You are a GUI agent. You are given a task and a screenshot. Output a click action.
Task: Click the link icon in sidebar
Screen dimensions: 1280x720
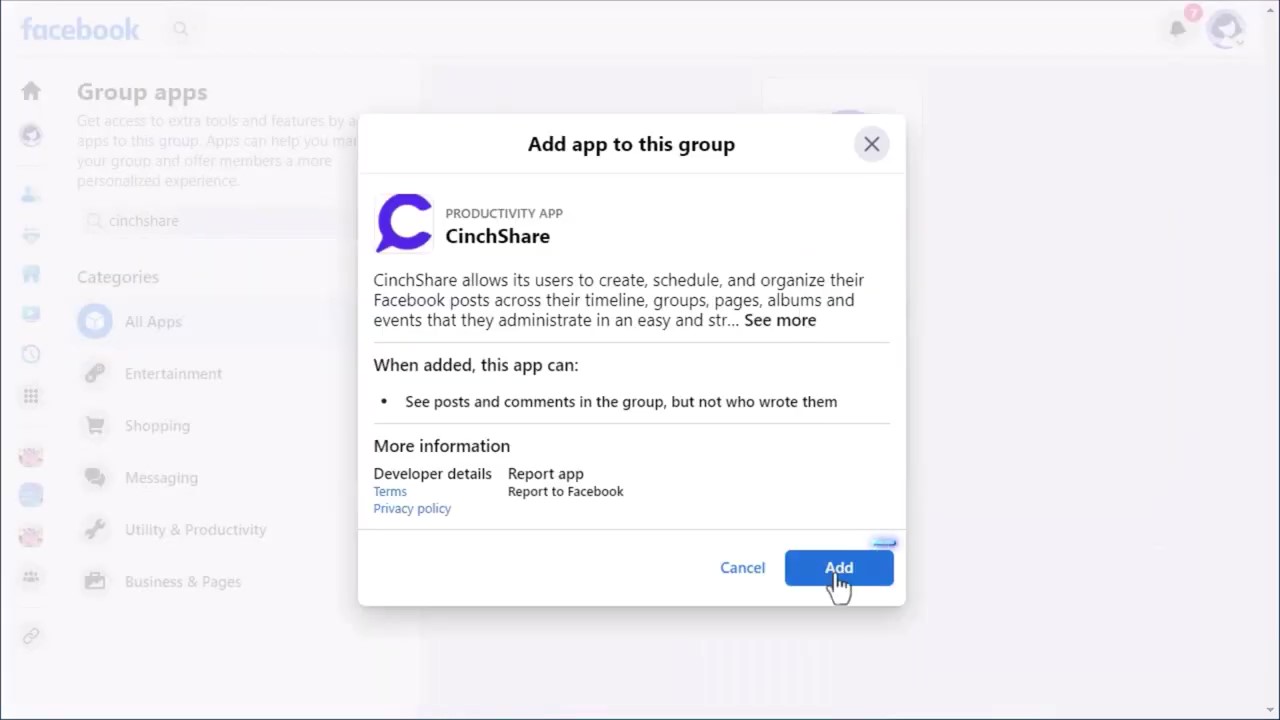coord(31,636)
